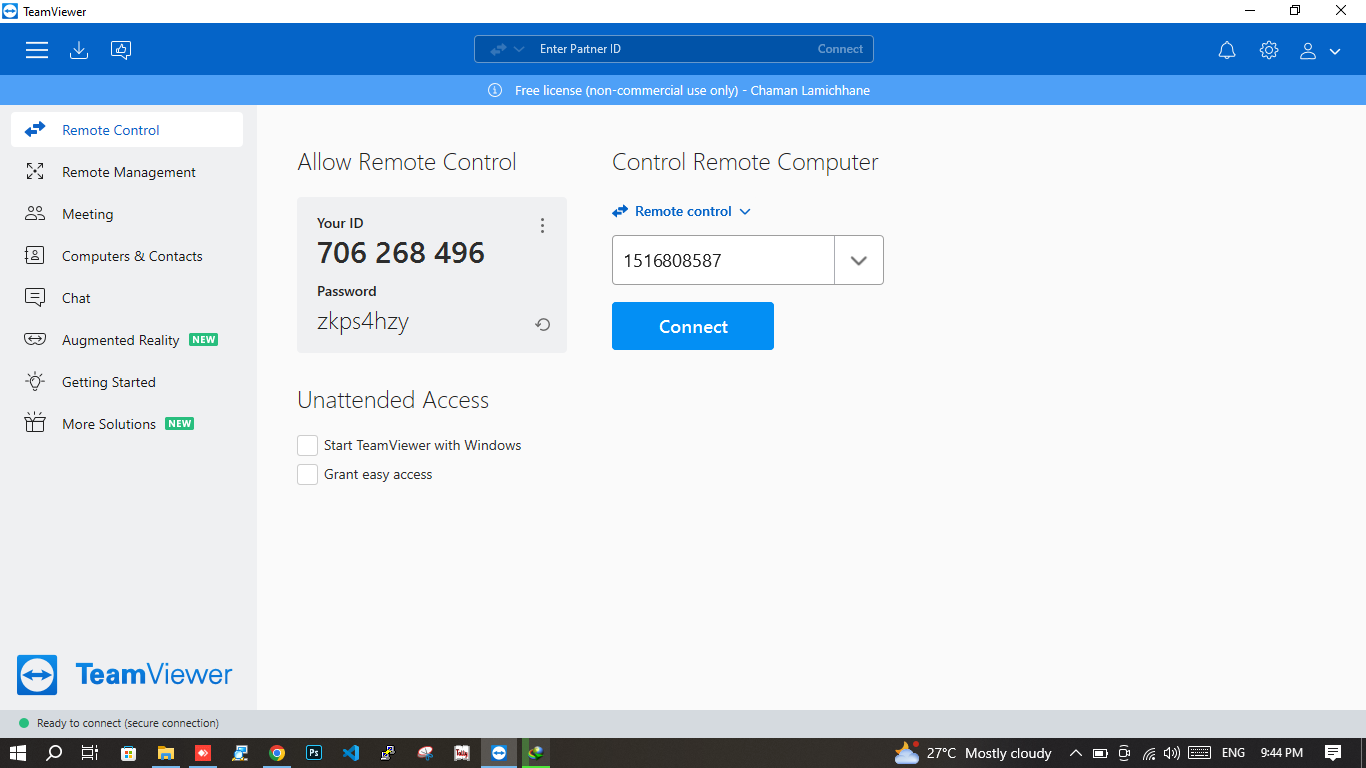
Task: Open Task View on the taskbar
Action: [x=90, y=753]
